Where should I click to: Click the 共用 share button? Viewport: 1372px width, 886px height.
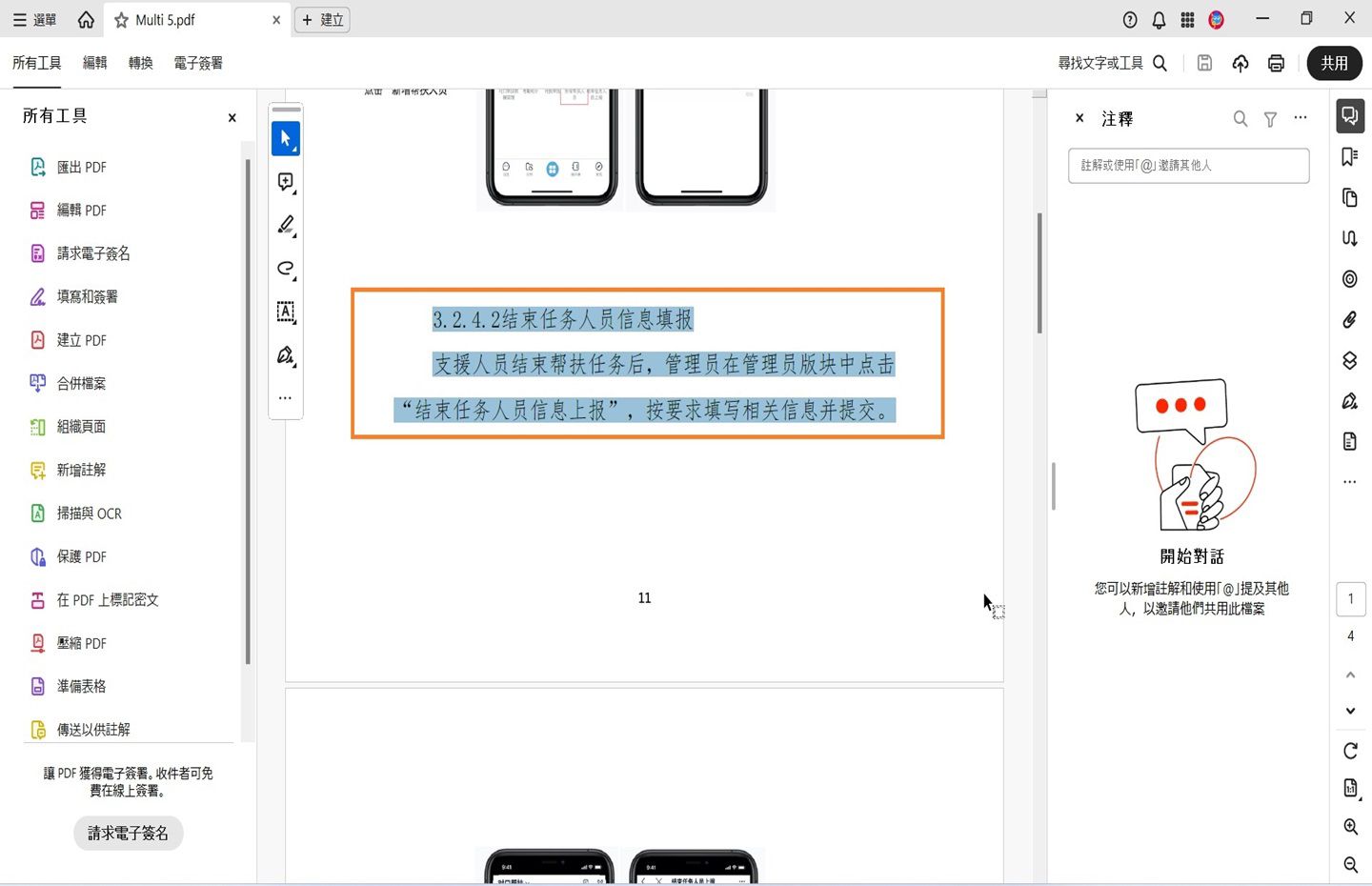coord(1334,63)
